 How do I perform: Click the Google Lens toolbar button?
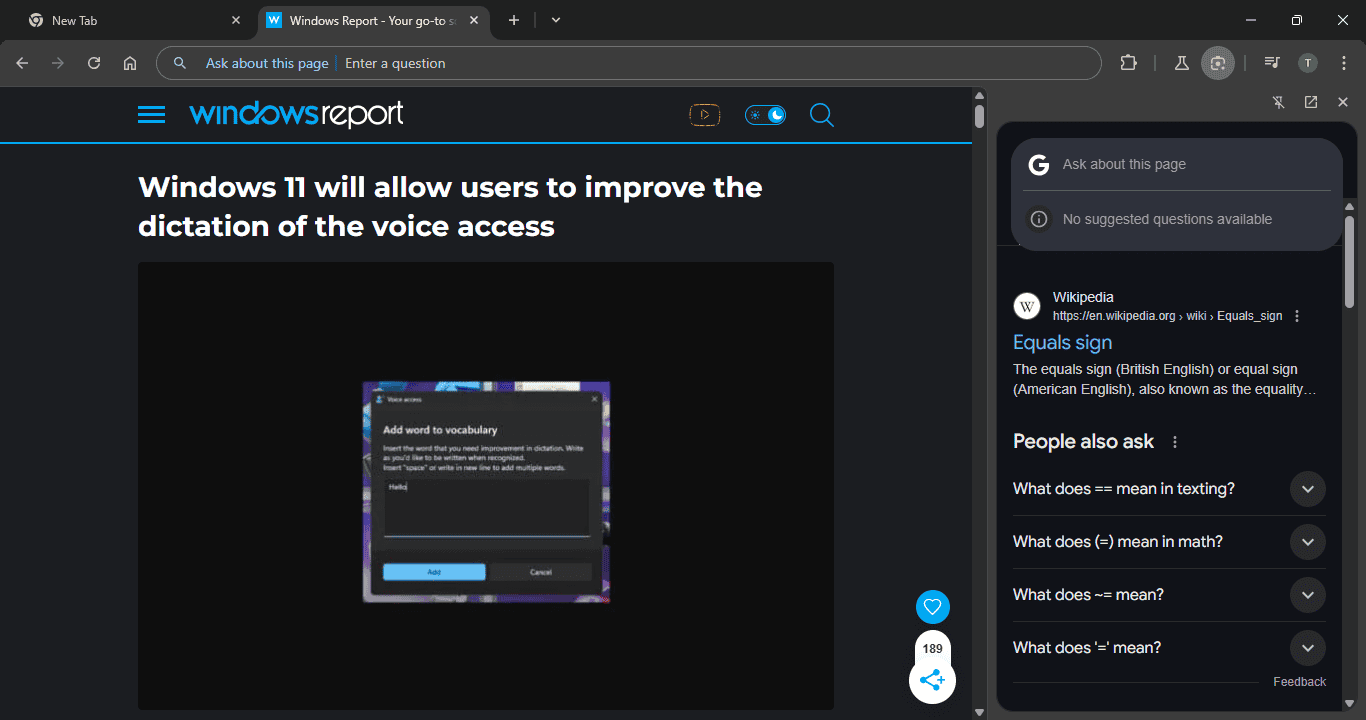tap(1218, 63)
